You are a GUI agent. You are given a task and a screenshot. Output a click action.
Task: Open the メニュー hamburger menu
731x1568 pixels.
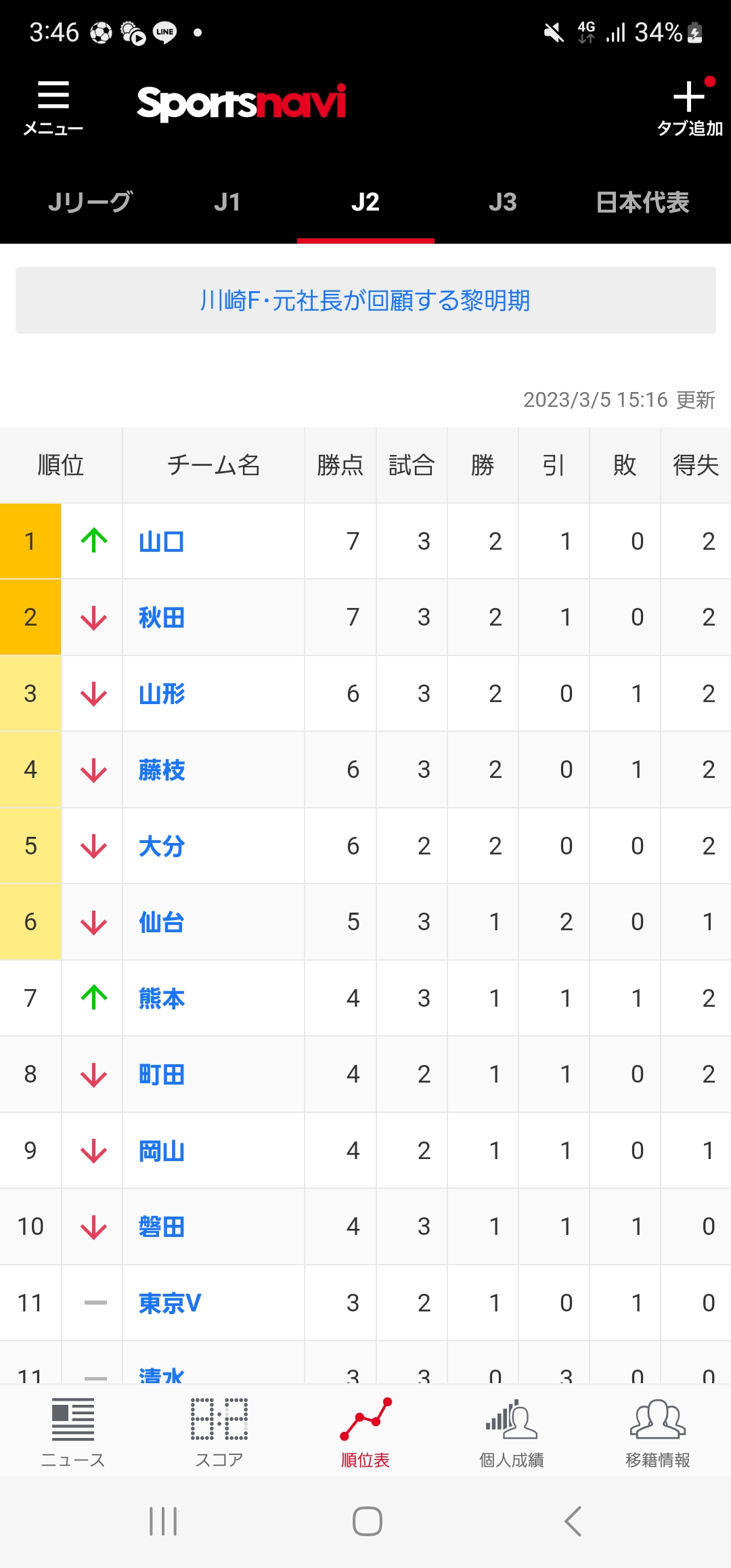(53, 95)
